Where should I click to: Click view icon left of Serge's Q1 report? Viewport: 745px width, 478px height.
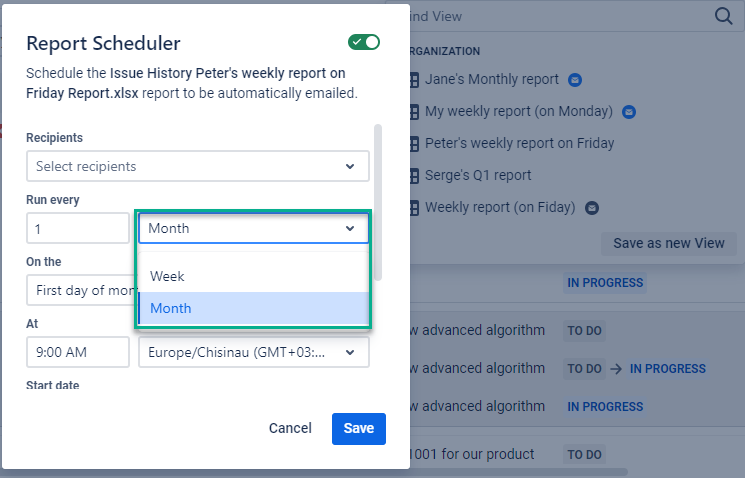[413, 176]
